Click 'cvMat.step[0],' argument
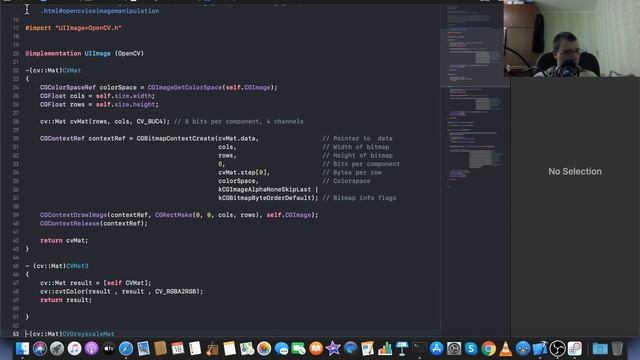 point(244,173)
